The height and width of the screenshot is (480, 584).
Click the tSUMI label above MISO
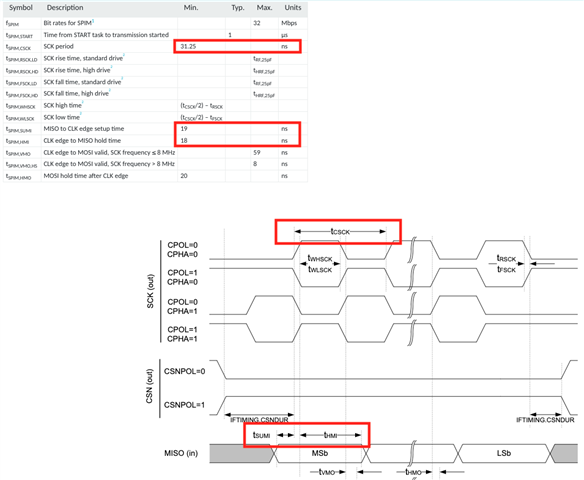click(x=261, y=435)
